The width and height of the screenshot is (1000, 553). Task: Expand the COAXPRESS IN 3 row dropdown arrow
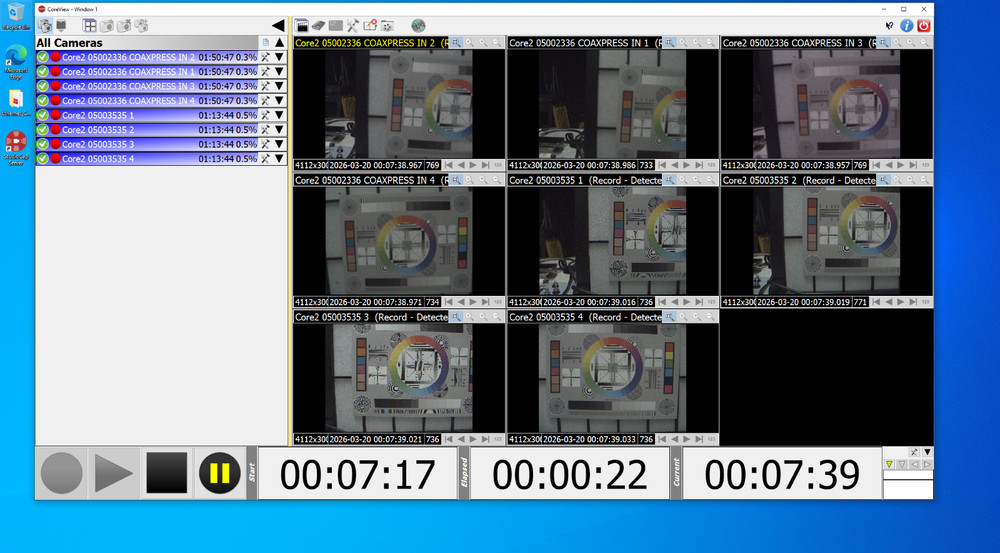coord(279,86)
